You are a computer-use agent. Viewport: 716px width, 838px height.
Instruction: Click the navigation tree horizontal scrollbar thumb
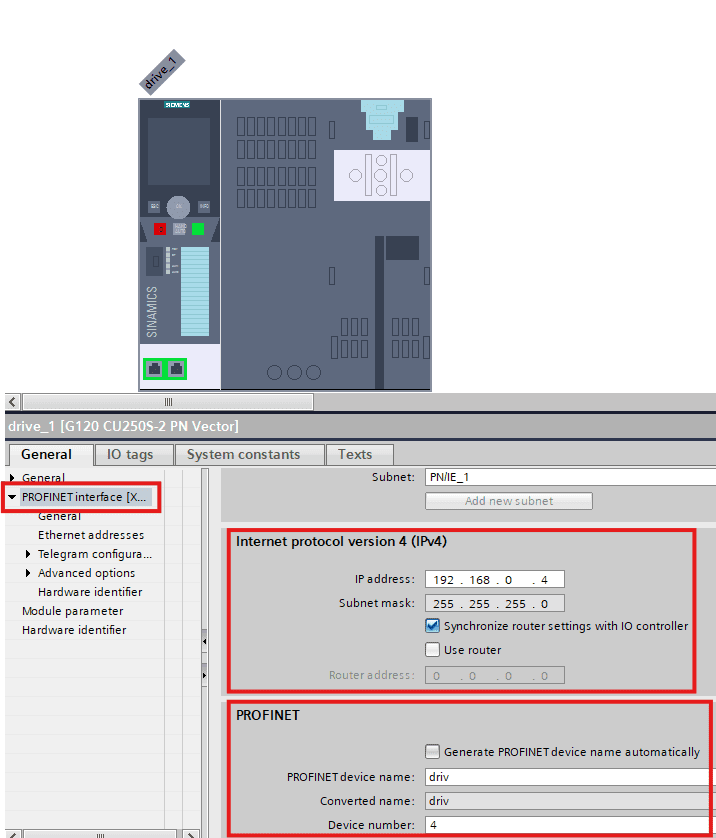[100, 834]
